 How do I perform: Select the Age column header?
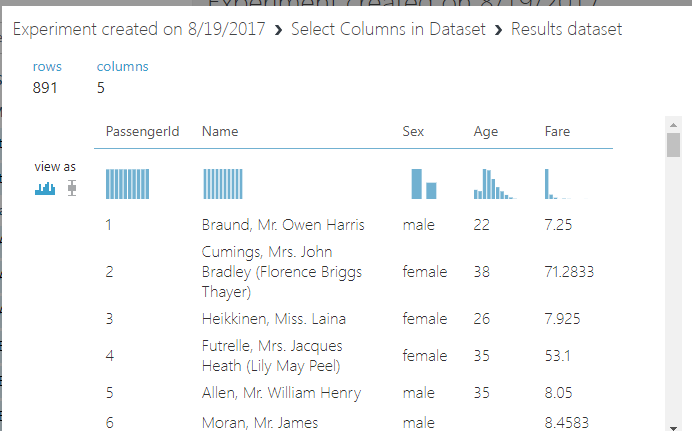pos(486,131)
